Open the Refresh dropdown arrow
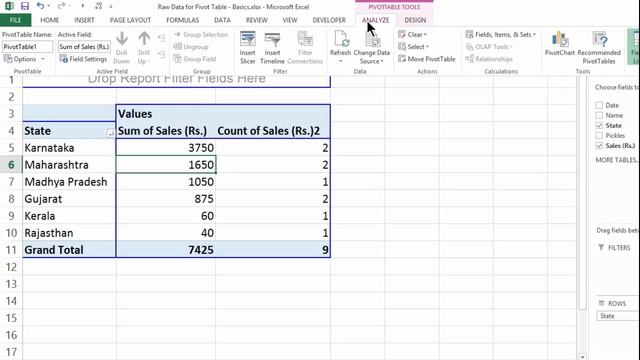The image size is (640, 360). tap(340, 61)
